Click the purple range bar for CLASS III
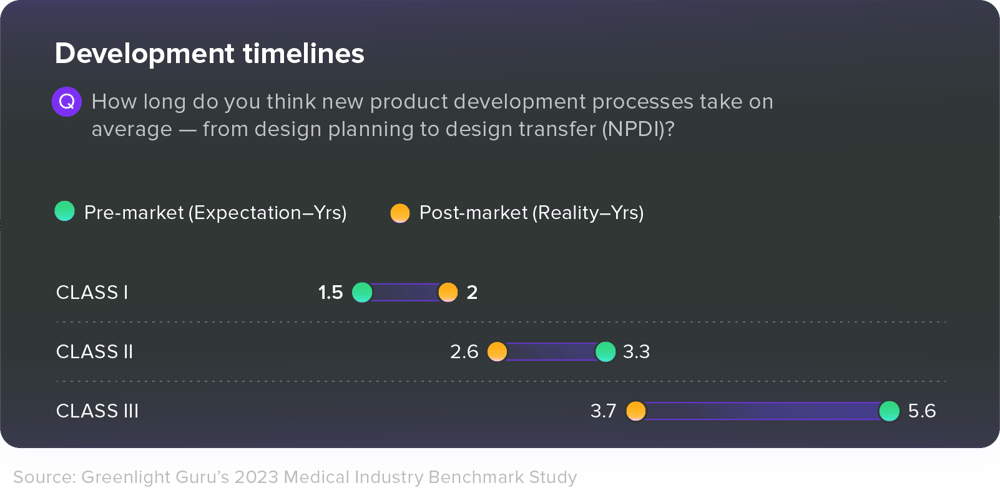1000x488 pixels. pyautogui.click(x=762, y=411)
